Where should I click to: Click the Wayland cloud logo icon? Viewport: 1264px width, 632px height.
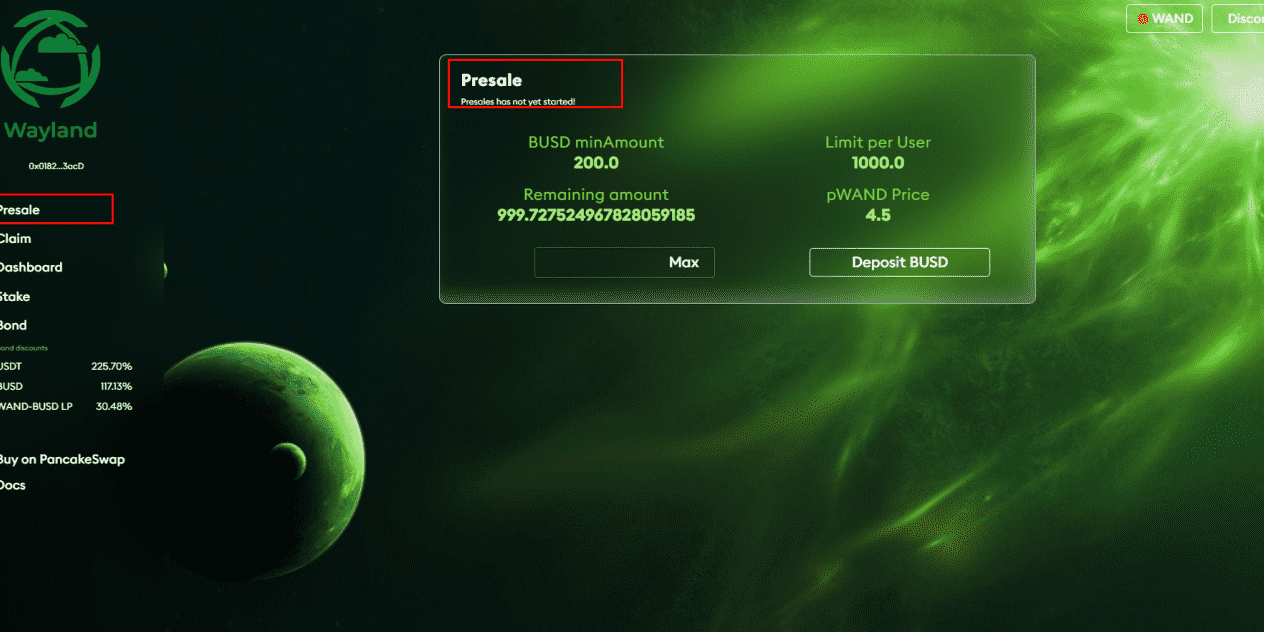pyautogui.click(x=50, y=61)
